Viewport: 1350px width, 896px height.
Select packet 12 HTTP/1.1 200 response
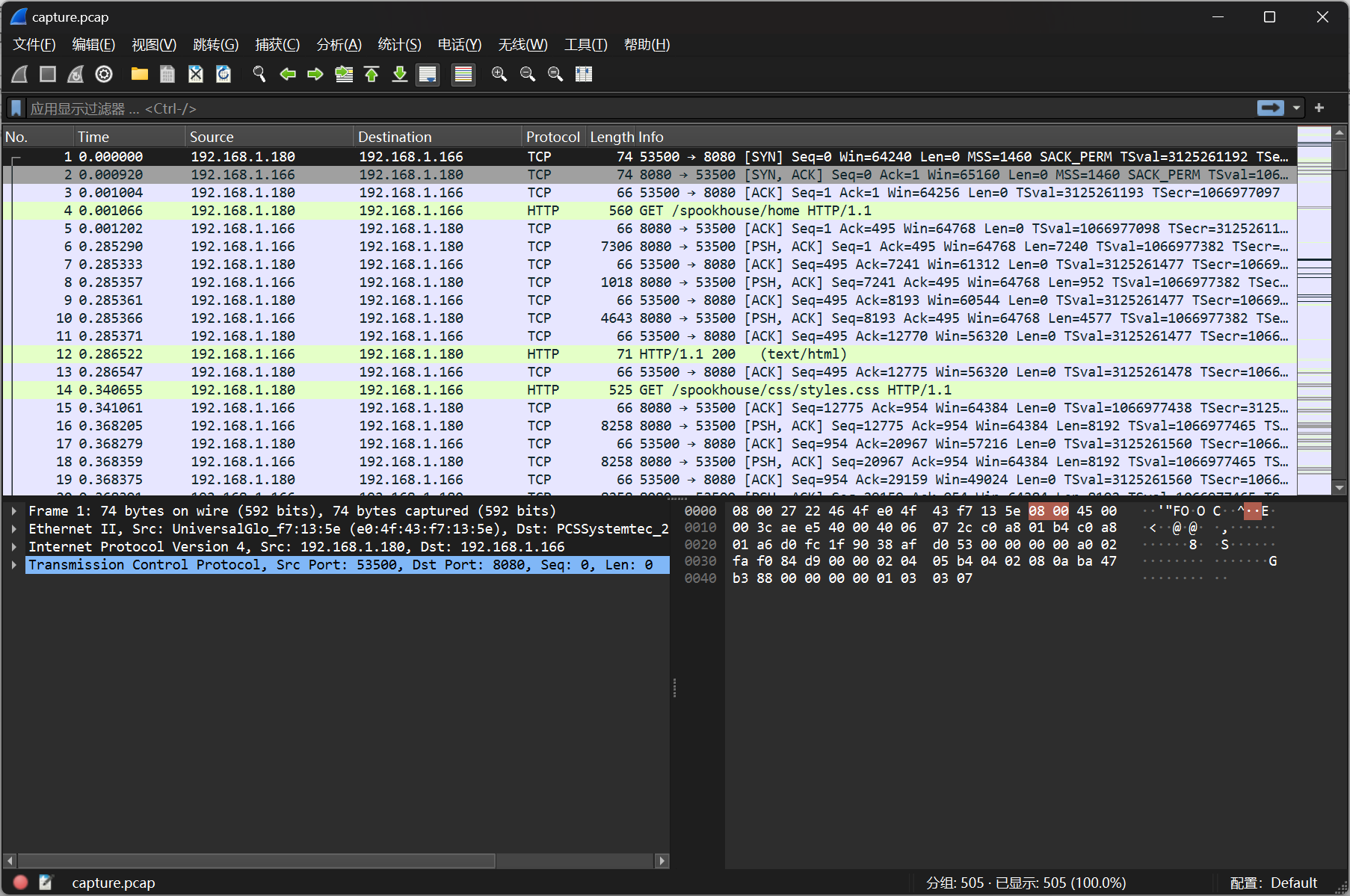pos(650,354)
